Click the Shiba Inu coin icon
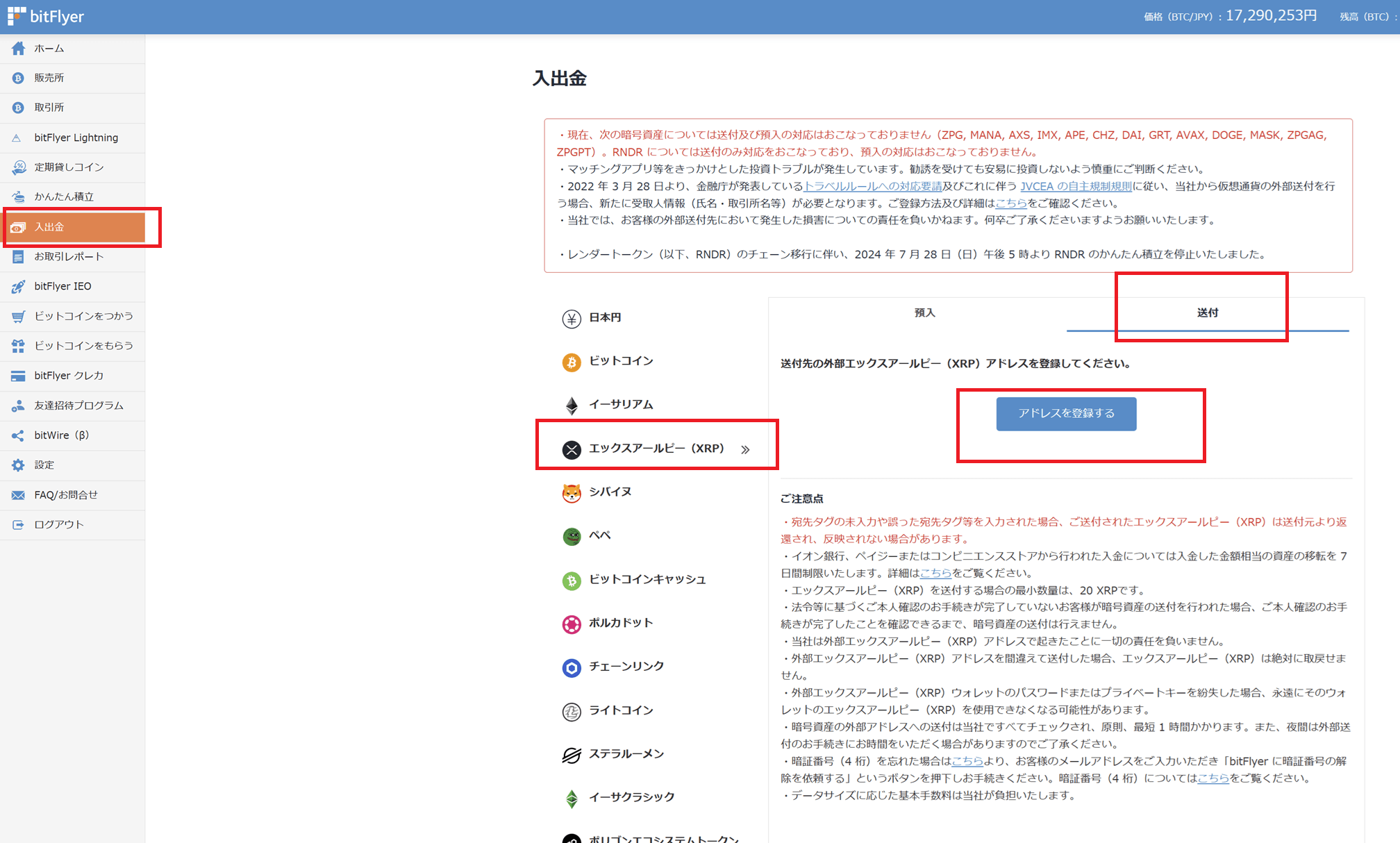 coord(572,493)
